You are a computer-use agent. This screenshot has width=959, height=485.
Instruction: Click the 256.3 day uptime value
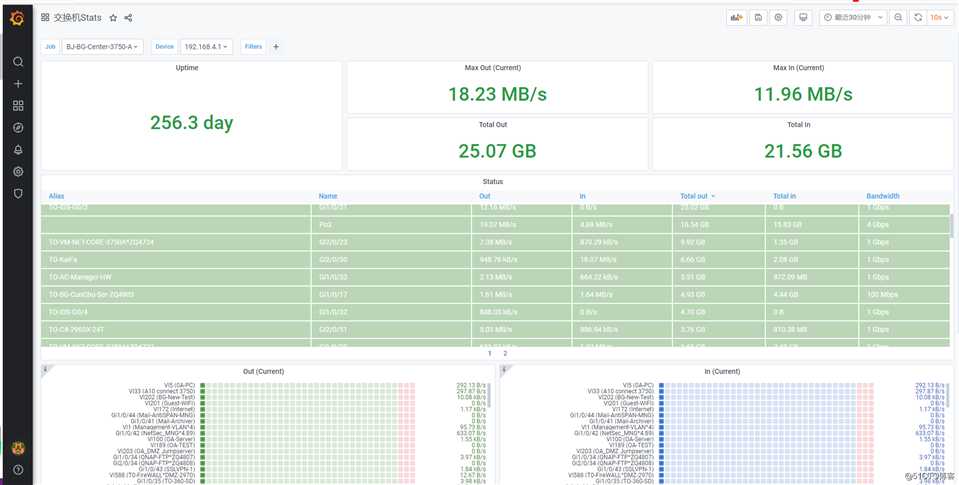click(x=191, y=122)
